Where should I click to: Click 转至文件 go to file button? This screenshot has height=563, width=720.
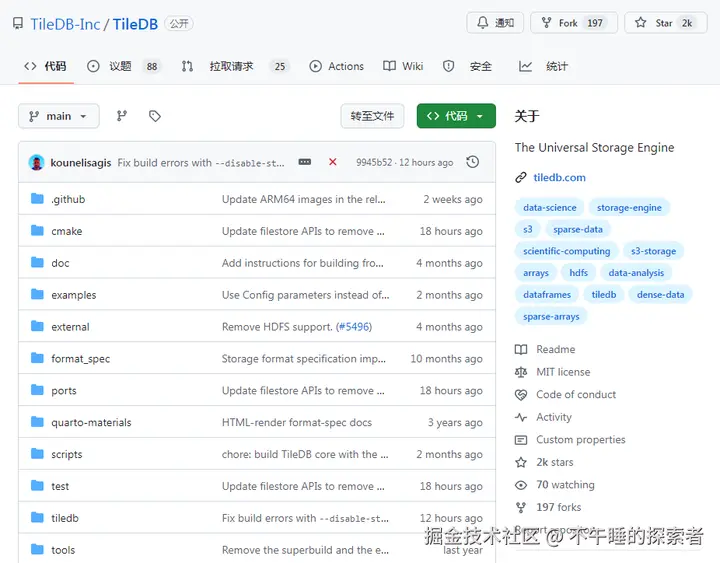point(372,116)
